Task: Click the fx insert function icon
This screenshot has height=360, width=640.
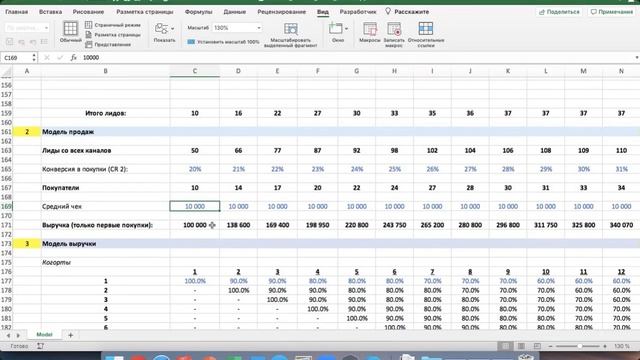Action: 73,58
